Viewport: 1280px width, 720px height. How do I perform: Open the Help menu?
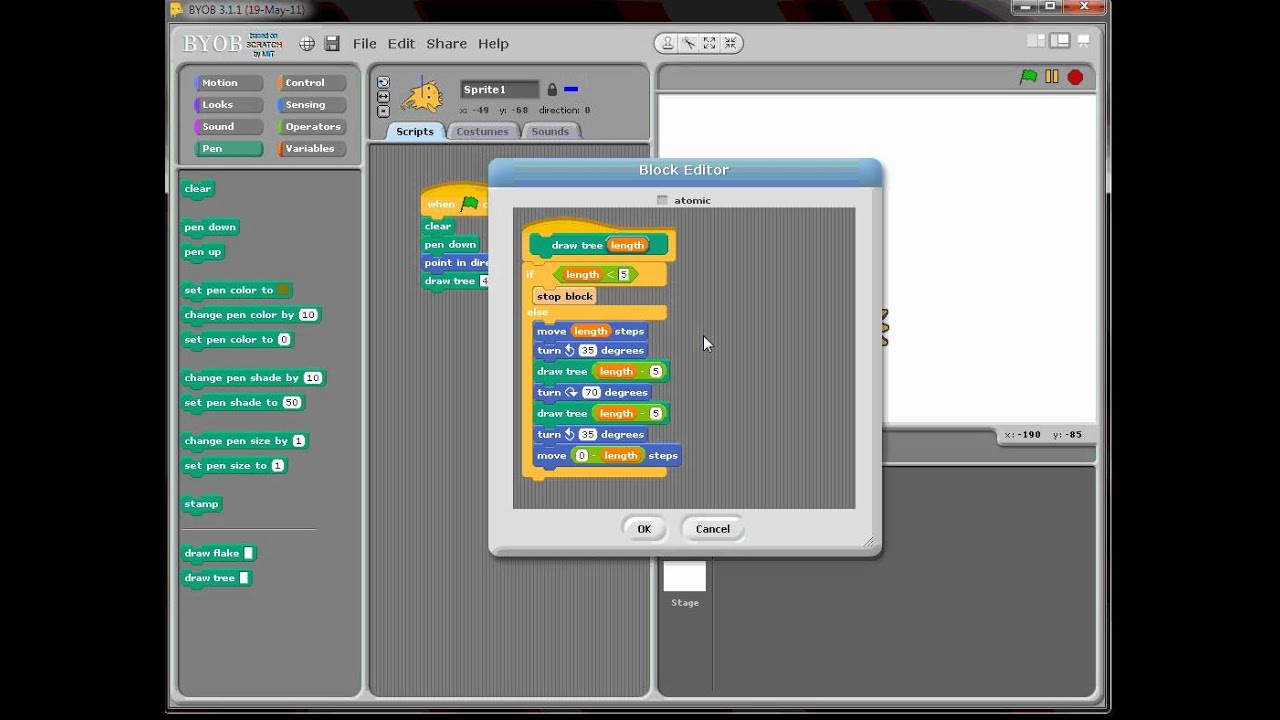point(493,44)
